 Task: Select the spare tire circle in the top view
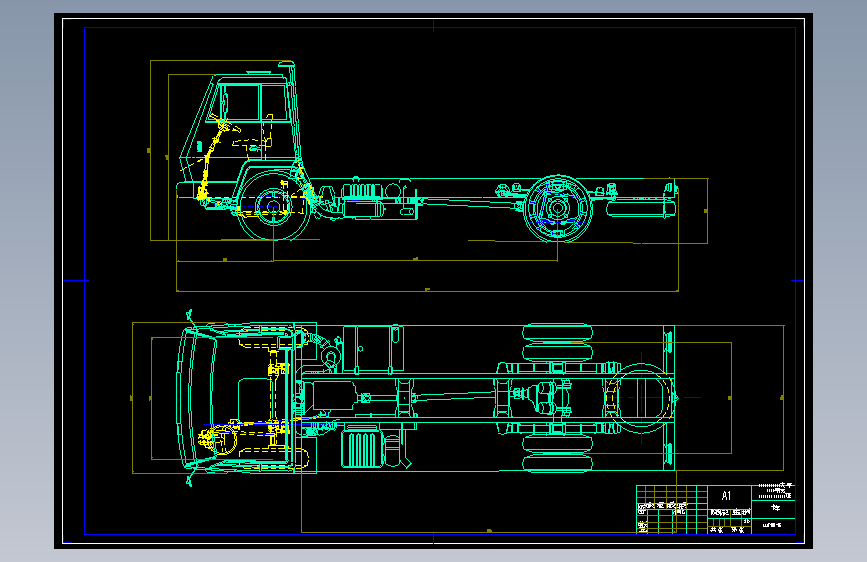[641, 398]
